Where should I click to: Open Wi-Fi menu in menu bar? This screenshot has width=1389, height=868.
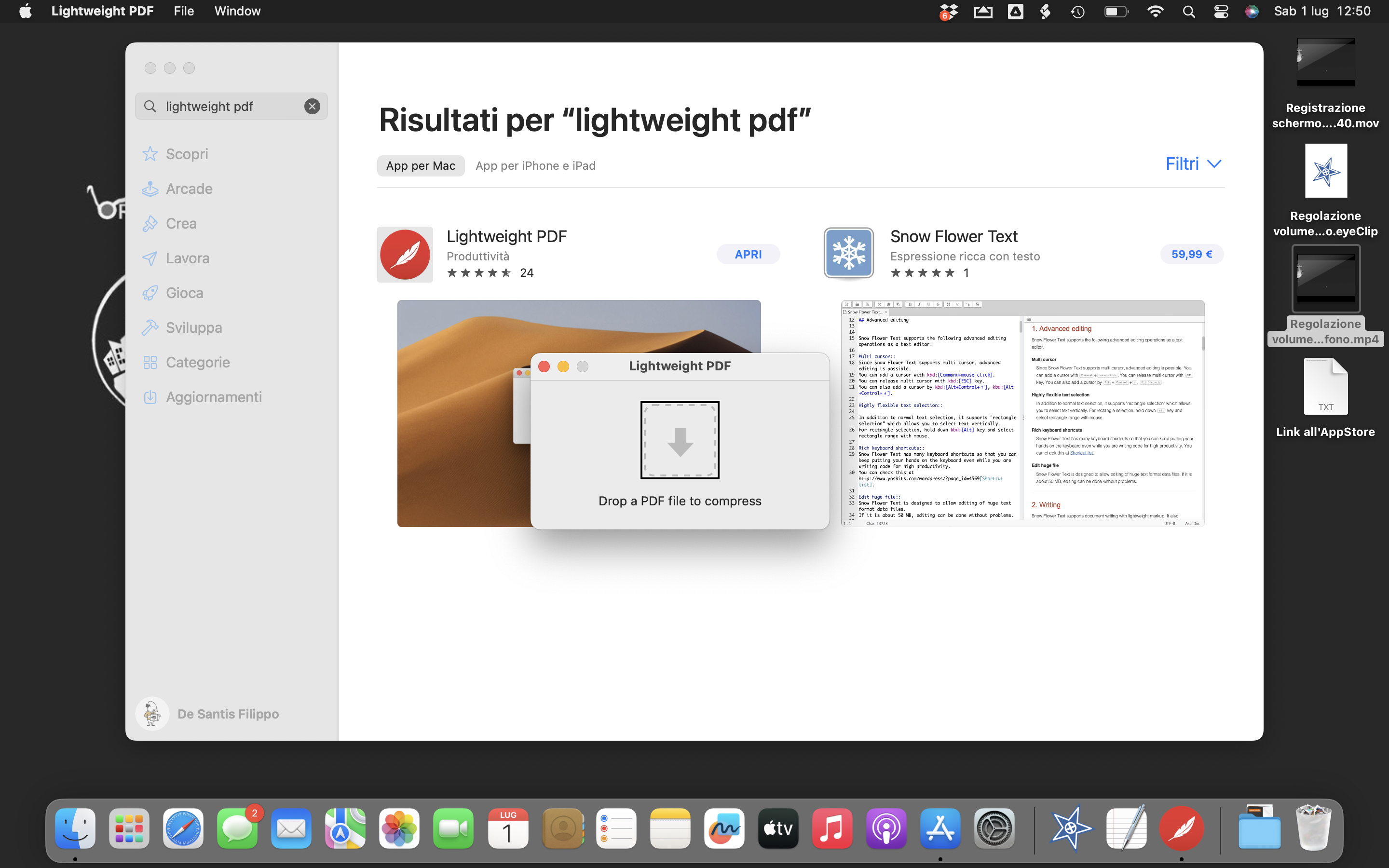point(1156,12)
